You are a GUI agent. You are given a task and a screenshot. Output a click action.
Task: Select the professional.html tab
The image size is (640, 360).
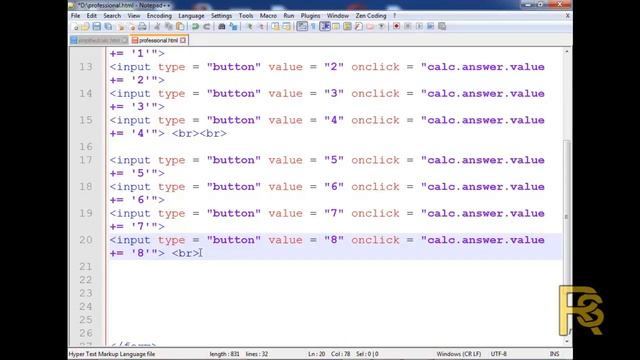click(x=158, y=40)
